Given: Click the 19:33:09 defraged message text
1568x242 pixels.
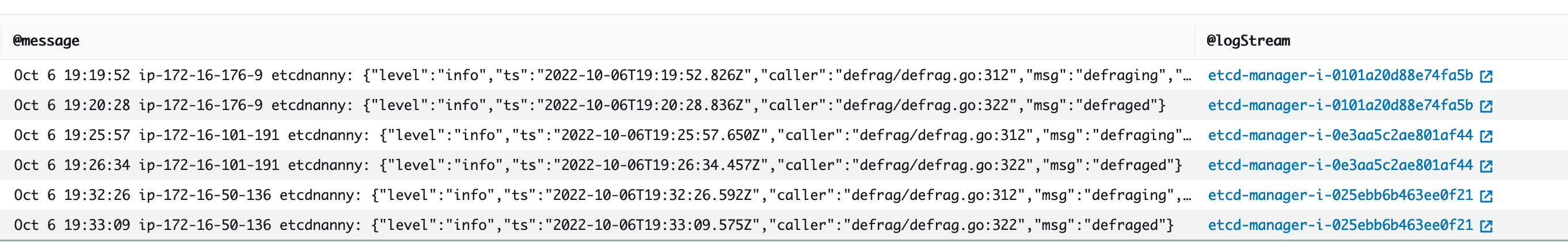Looking at the screenshot, I should (593, 225).
